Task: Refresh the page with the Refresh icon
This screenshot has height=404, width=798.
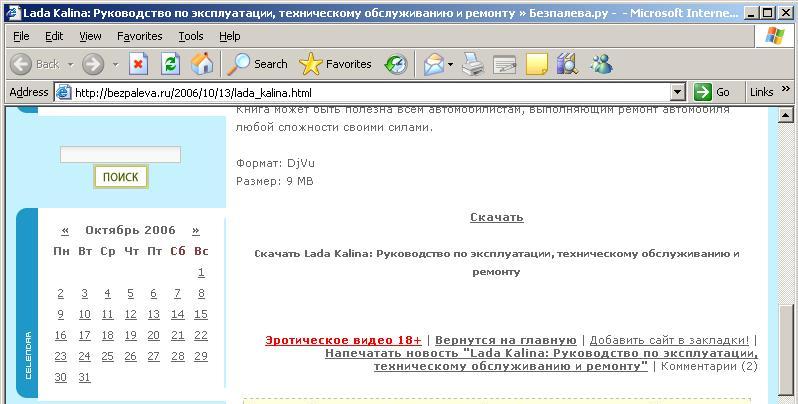Action: coord(170,64)
